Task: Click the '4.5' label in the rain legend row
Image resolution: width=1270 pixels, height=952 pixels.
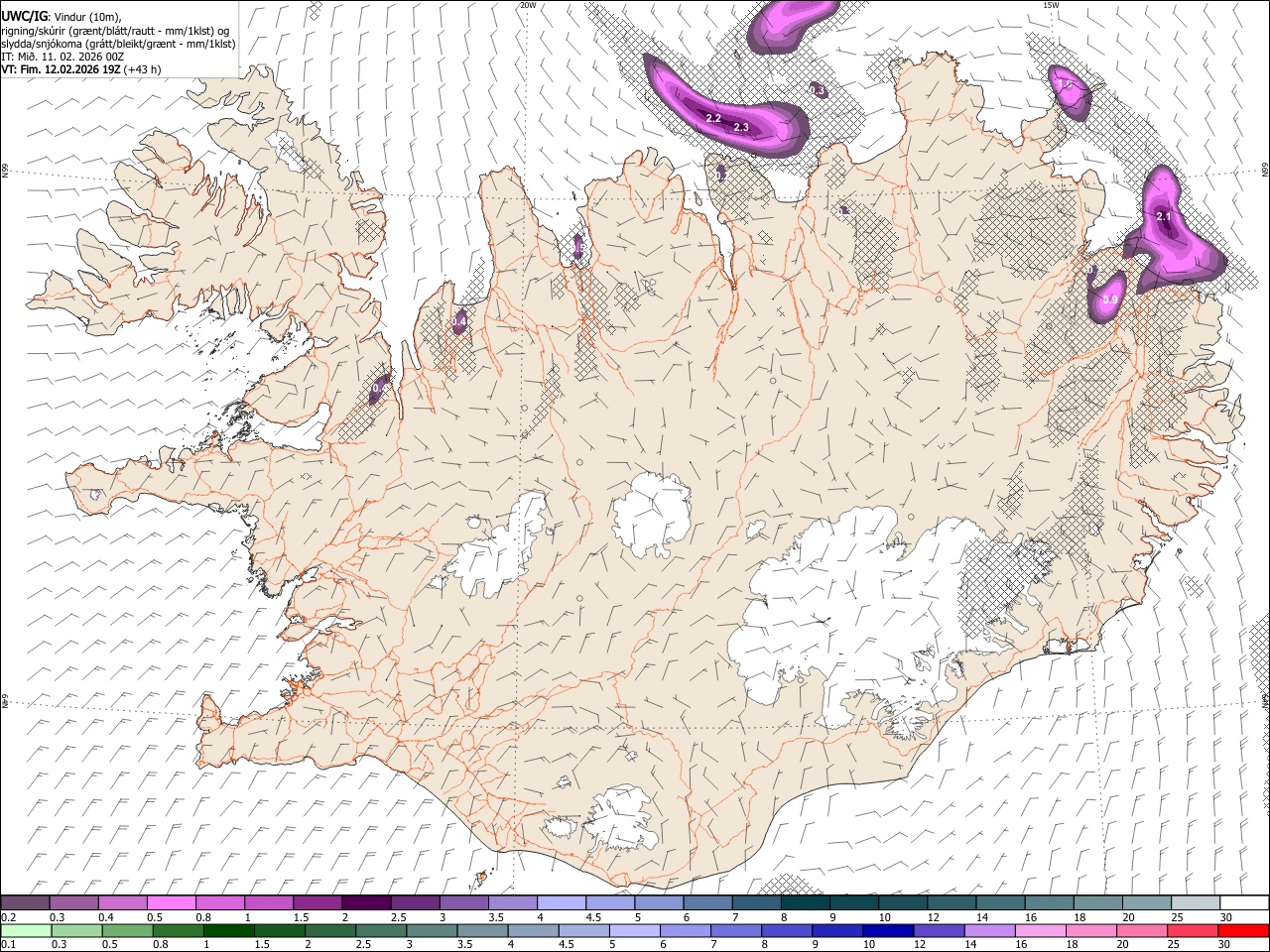Action: click(566, 945)
